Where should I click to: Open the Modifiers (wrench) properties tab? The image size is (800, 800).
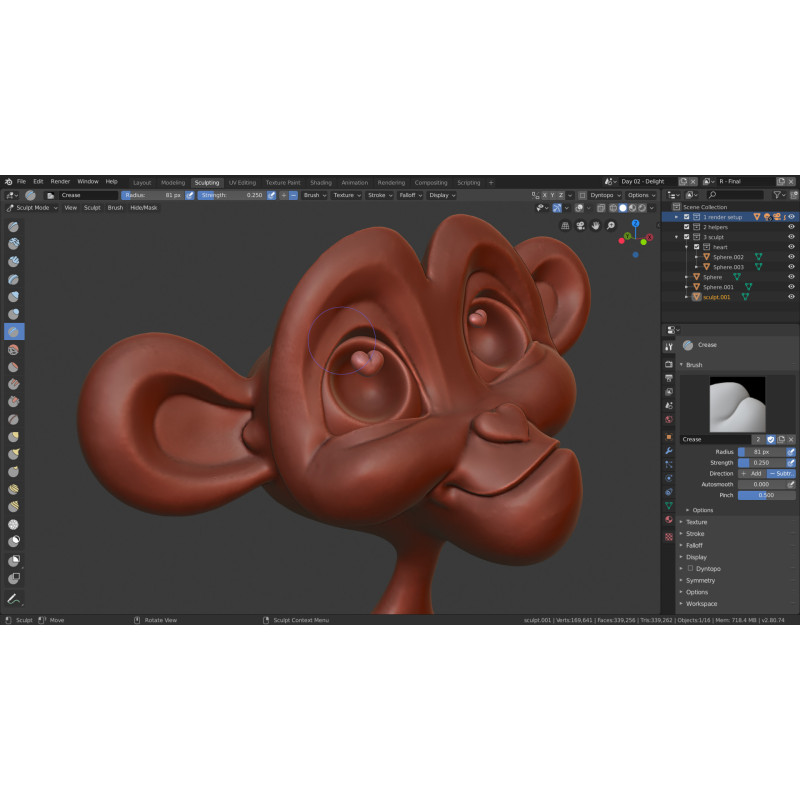pyautogui.click(x=669, y=451)
